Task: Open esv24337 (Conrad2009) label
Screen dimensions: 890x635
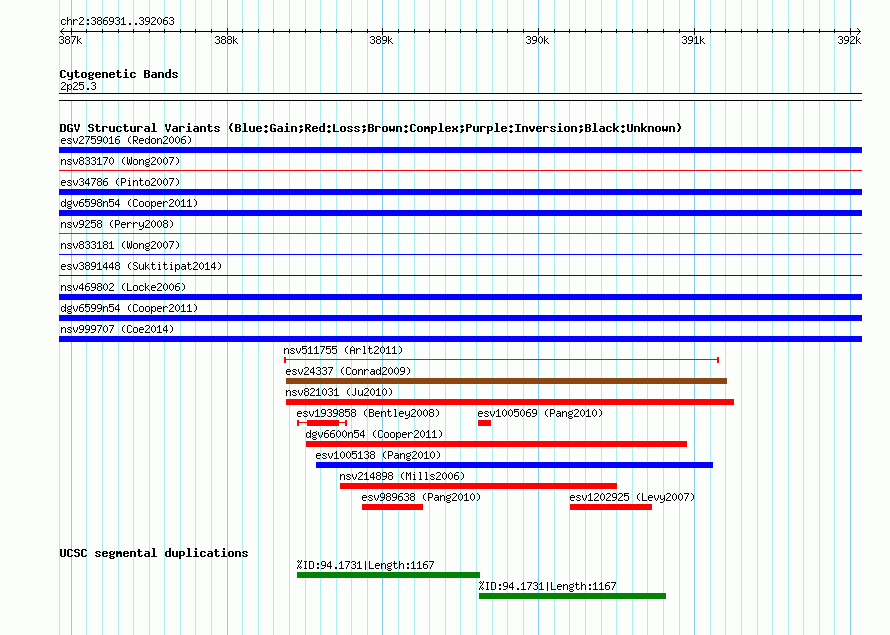Action: point(348,371)
